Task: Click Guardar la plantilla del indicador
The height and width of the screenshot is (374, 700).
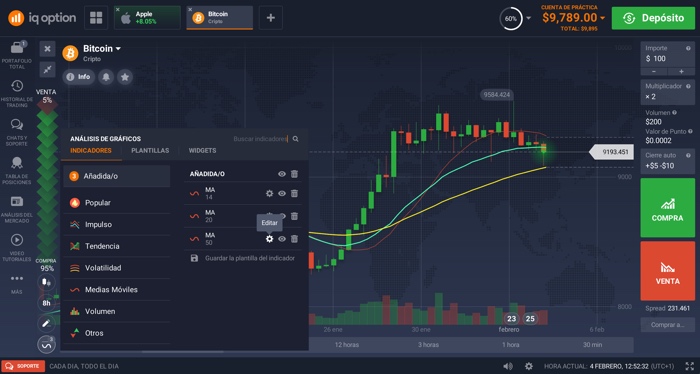Action: tap(243, 258)
